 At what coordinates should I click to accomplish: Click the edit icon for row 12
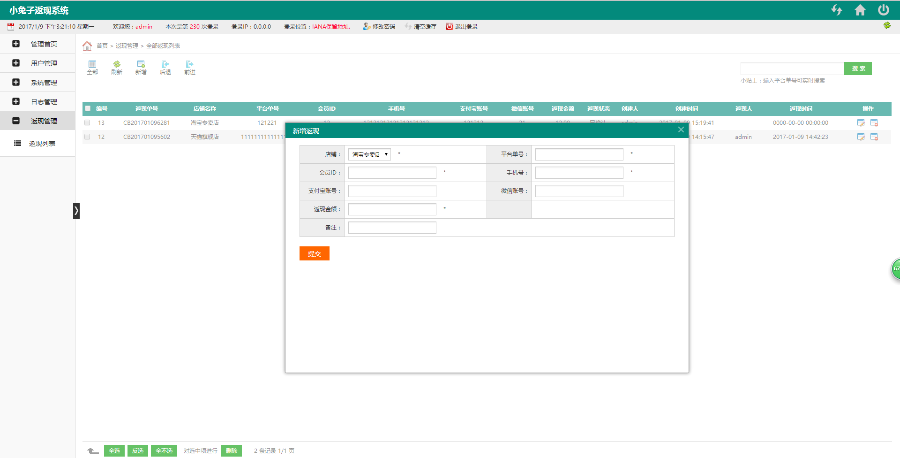coord(860,137)
